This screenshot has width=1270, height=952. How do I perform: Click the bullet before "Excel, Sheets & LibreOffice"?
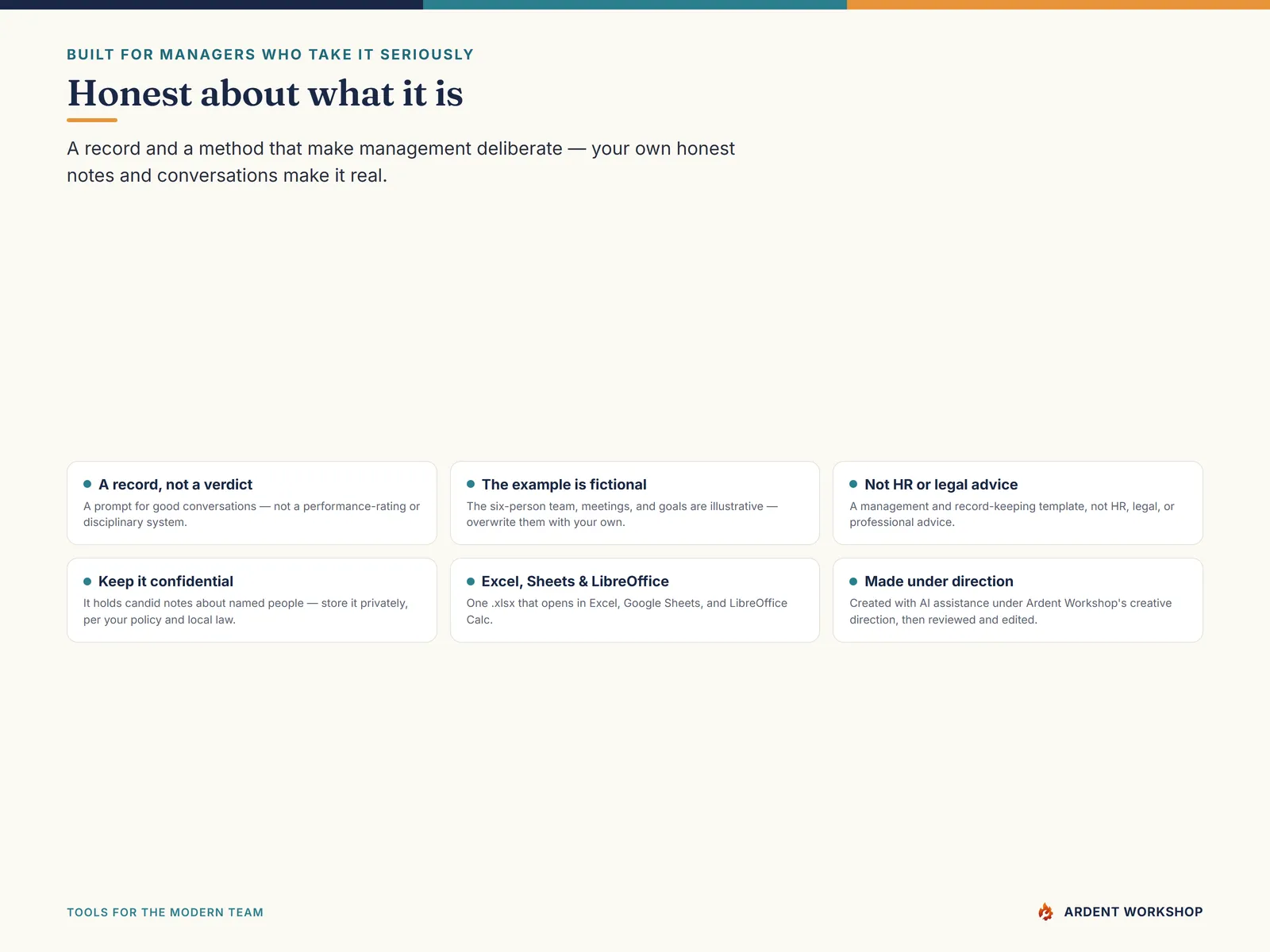tap(471, 582)
